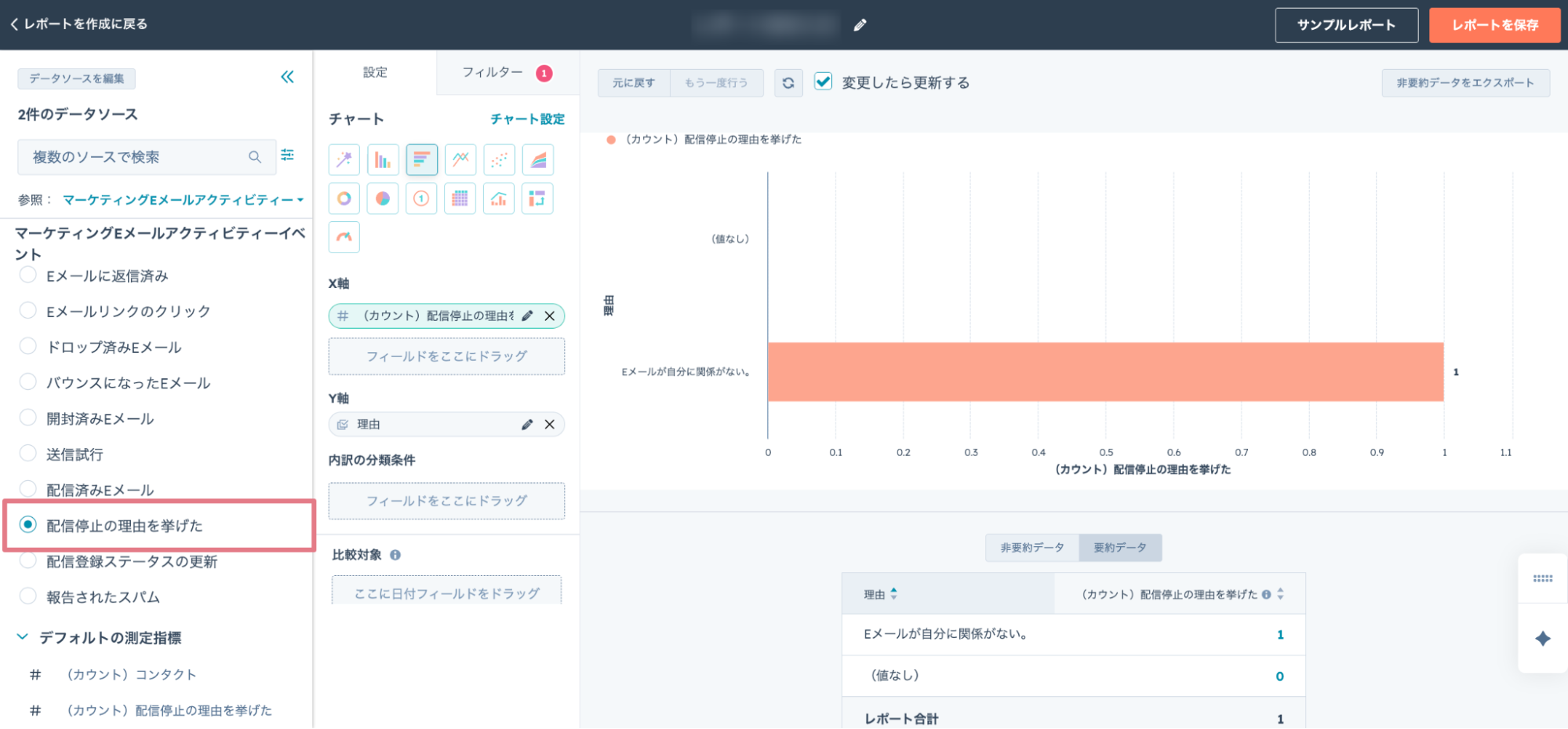Screen dimensions: 1568x729
Task: Click the refresh chart icon
Action: point(788,82)
